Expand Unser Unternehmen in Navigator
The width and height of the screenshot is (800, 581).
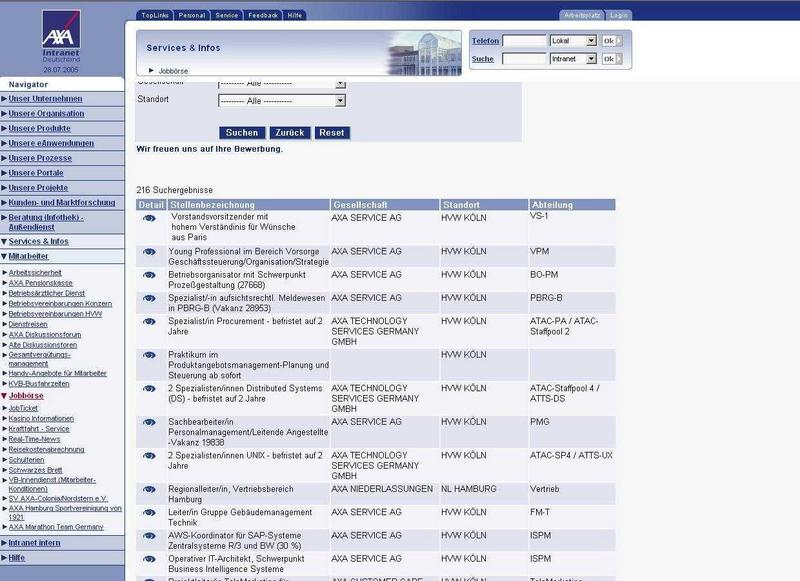[45, 99]
